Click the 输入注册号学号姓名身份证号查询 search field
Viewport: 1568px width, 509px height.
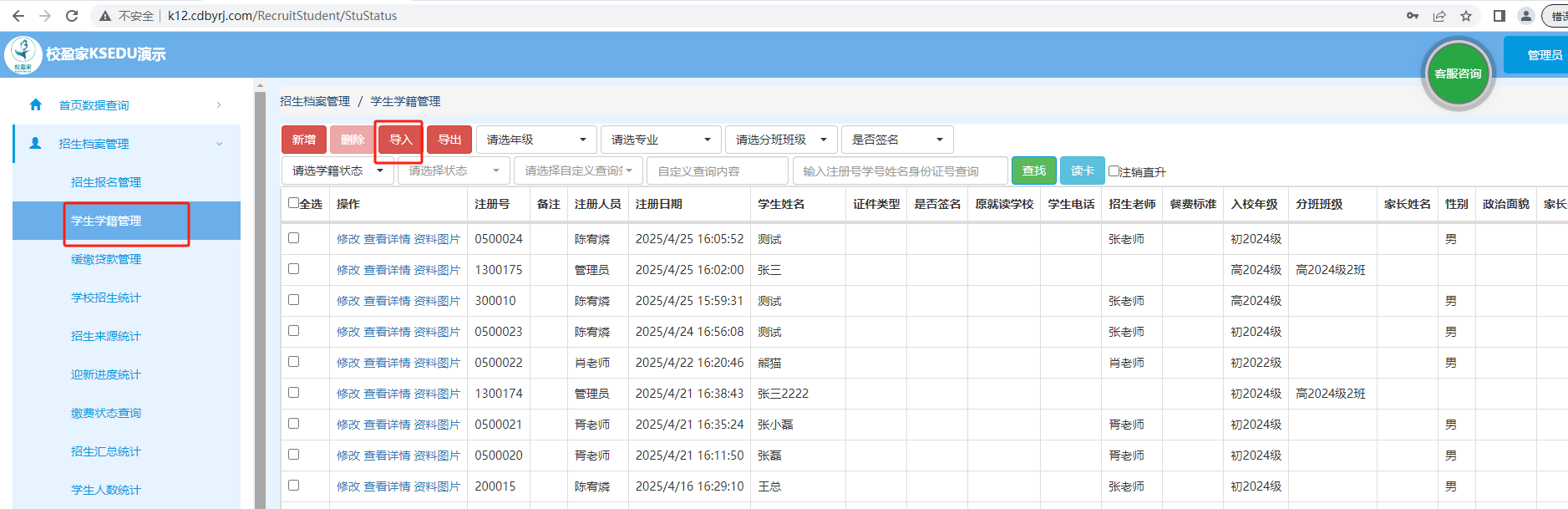[x=900, y=171]
